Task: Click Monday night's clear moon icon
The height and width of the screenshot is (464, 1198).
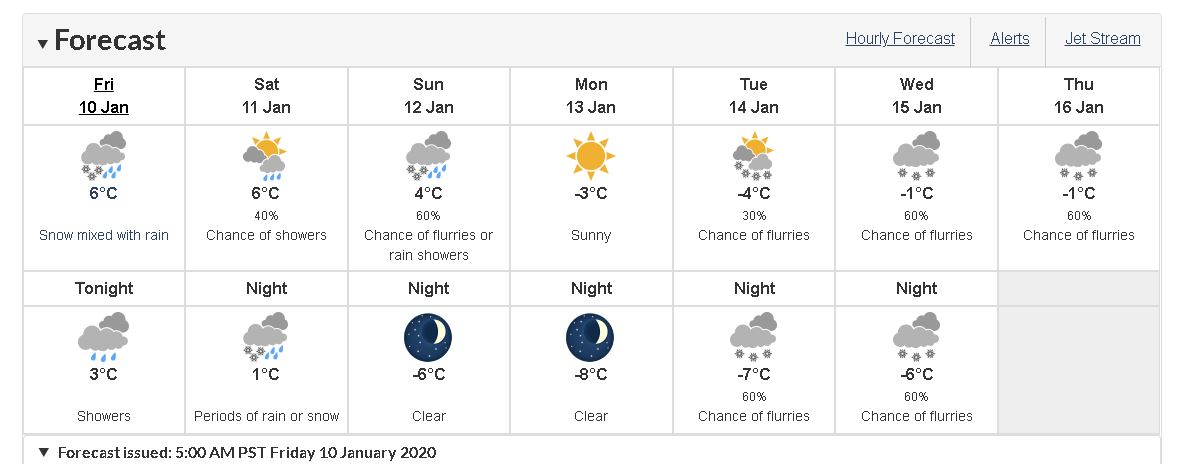Action: pos(591,337)
